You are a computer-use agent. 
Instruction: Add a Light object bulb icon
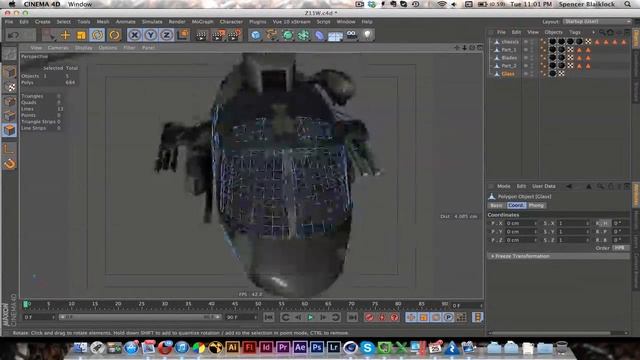[x=367, y=36]
